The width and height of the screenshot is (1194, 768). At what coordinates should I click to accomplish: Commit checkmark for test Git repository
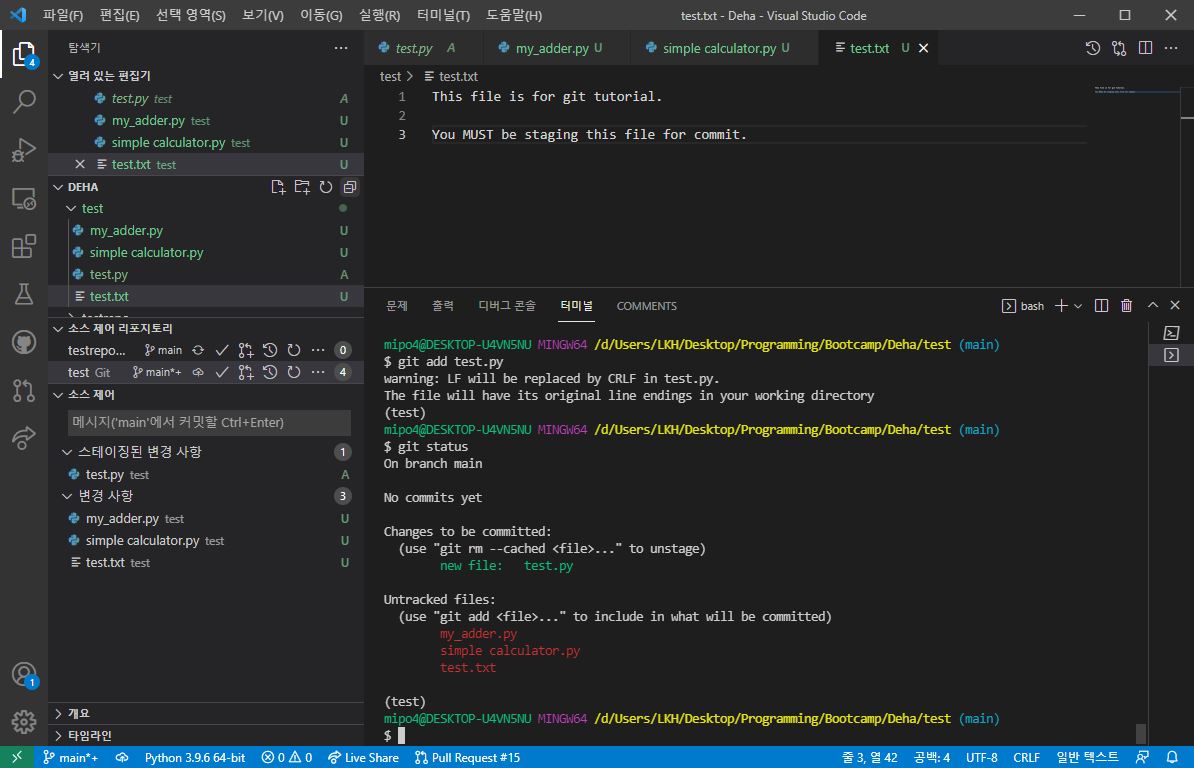222,372
